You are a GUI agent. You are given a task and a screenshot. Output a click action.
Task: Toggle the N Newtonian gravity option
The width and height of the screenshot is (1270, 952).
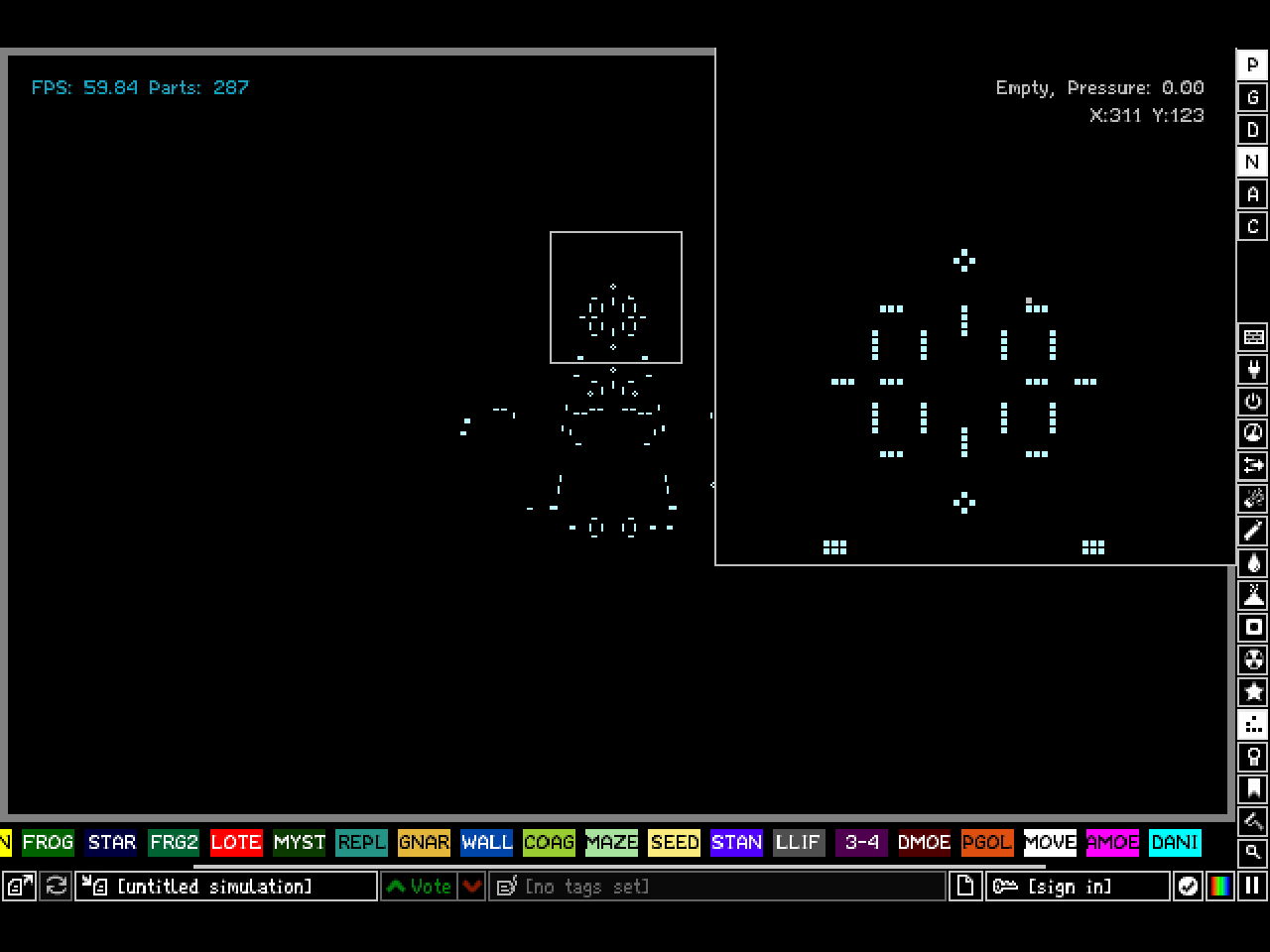[1252, 162]
